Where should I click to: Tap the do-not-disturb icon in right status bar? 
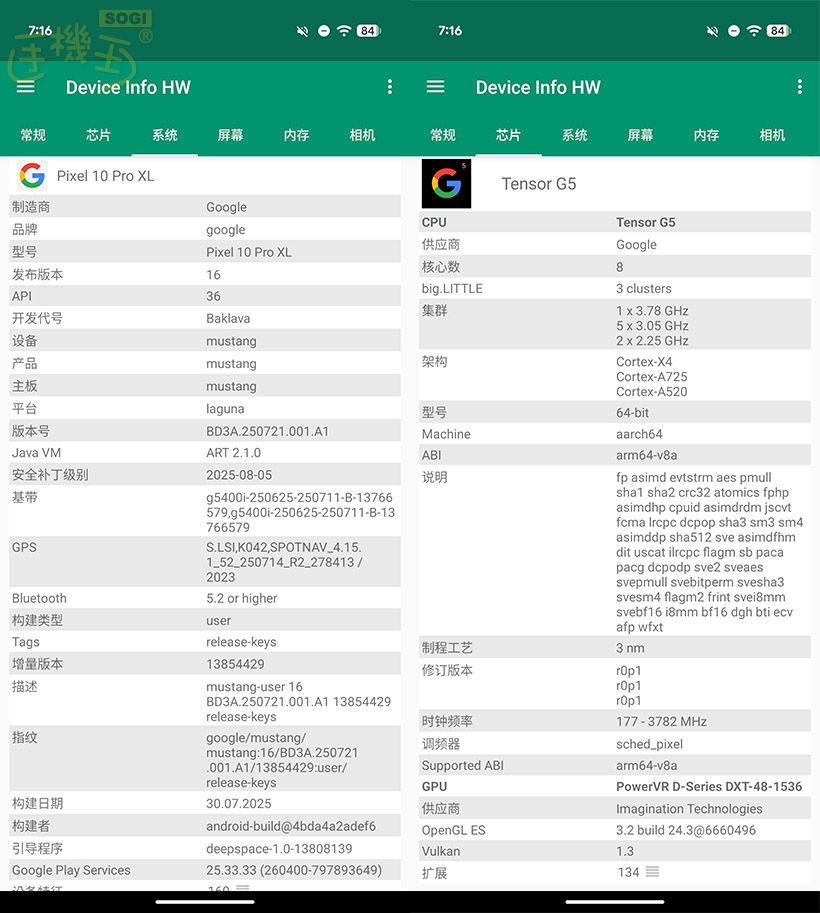pyautogui.click(x=734, y=31)
